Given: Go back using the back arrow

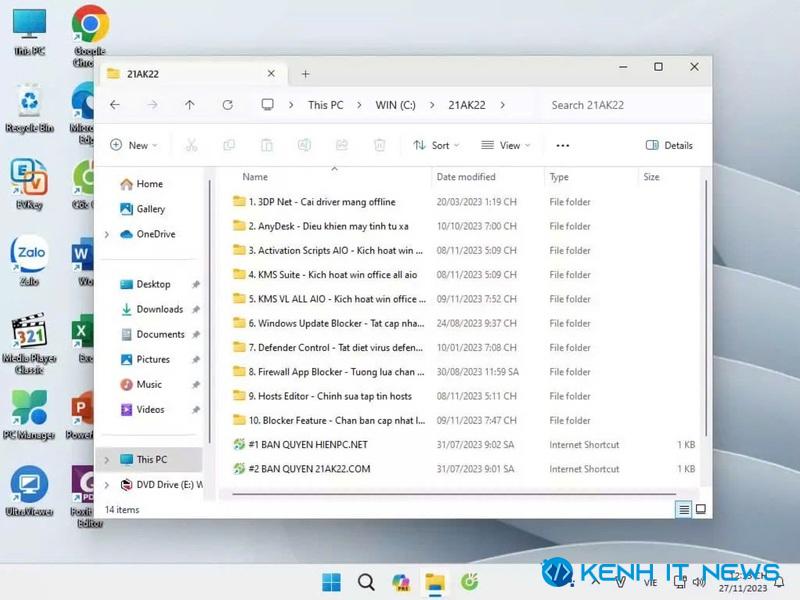Looking at the screenshot, I should (115, 105).
